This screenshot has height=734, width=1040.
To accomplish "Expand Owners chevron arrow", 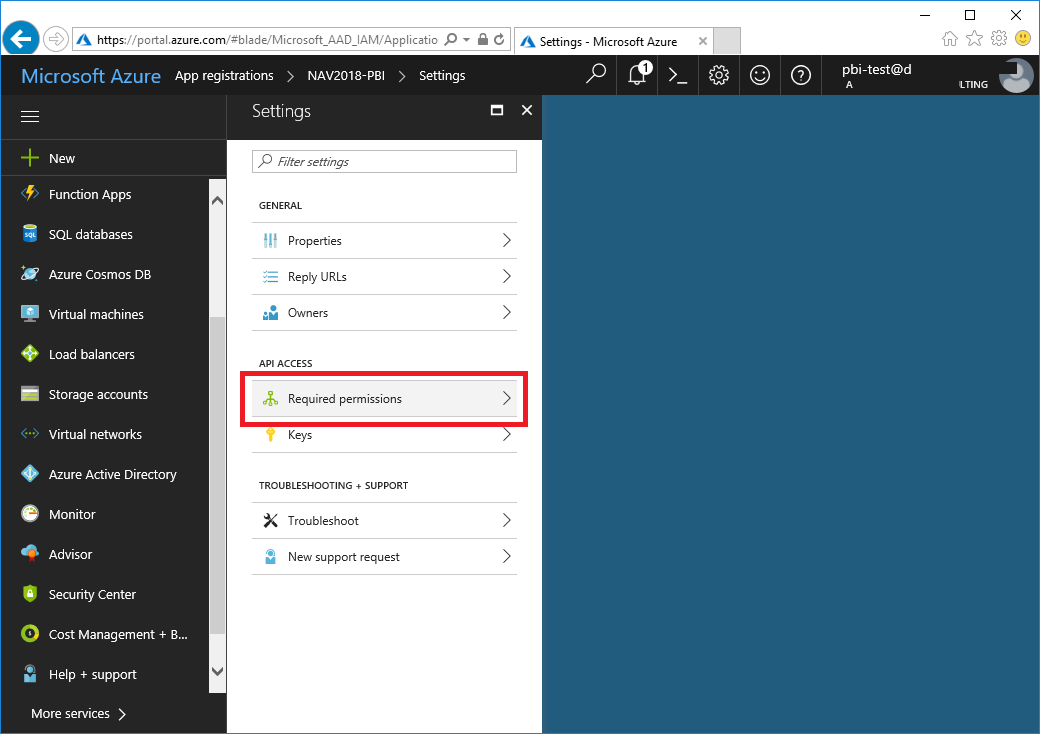I will point(507,312).
